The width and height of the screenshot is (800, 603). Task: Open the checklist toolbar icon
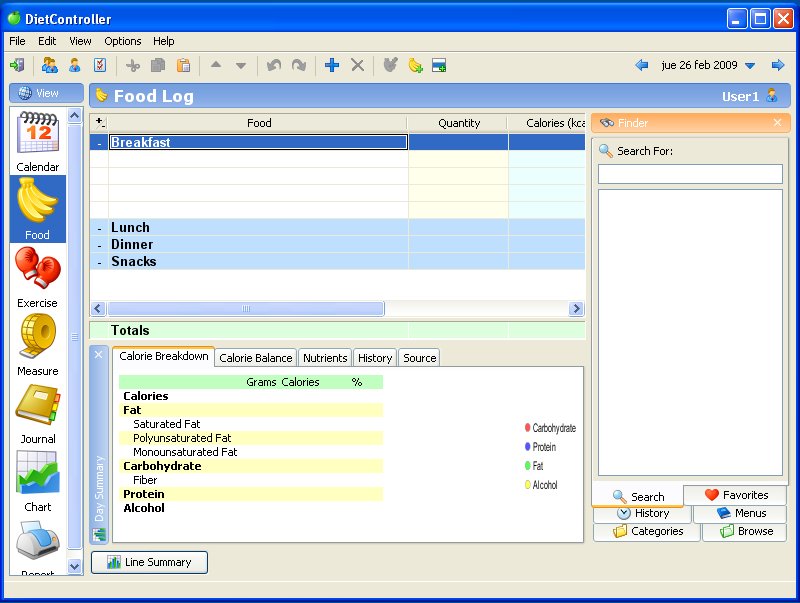point(100,65)
